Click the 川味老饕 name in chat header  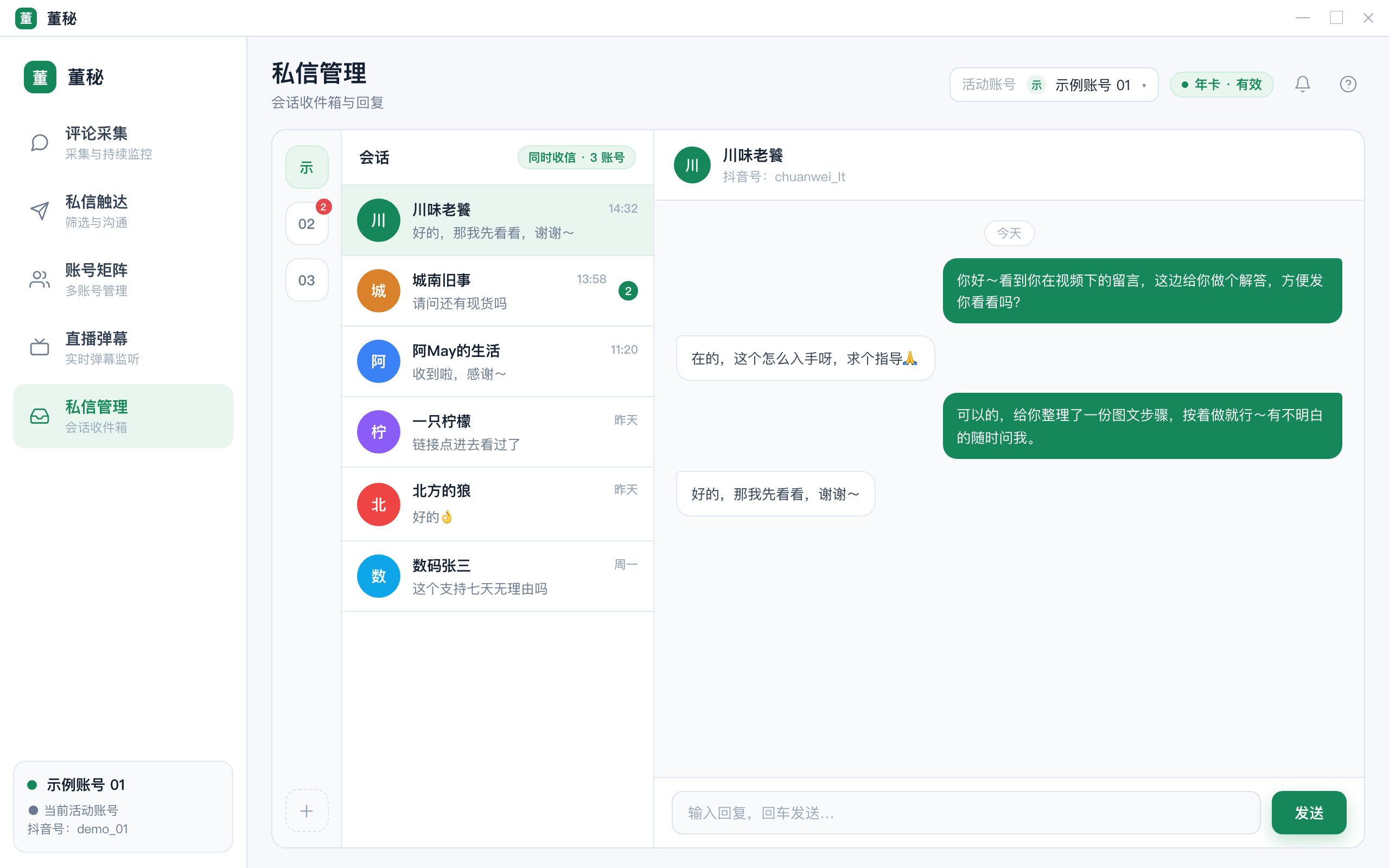point(753,155)
